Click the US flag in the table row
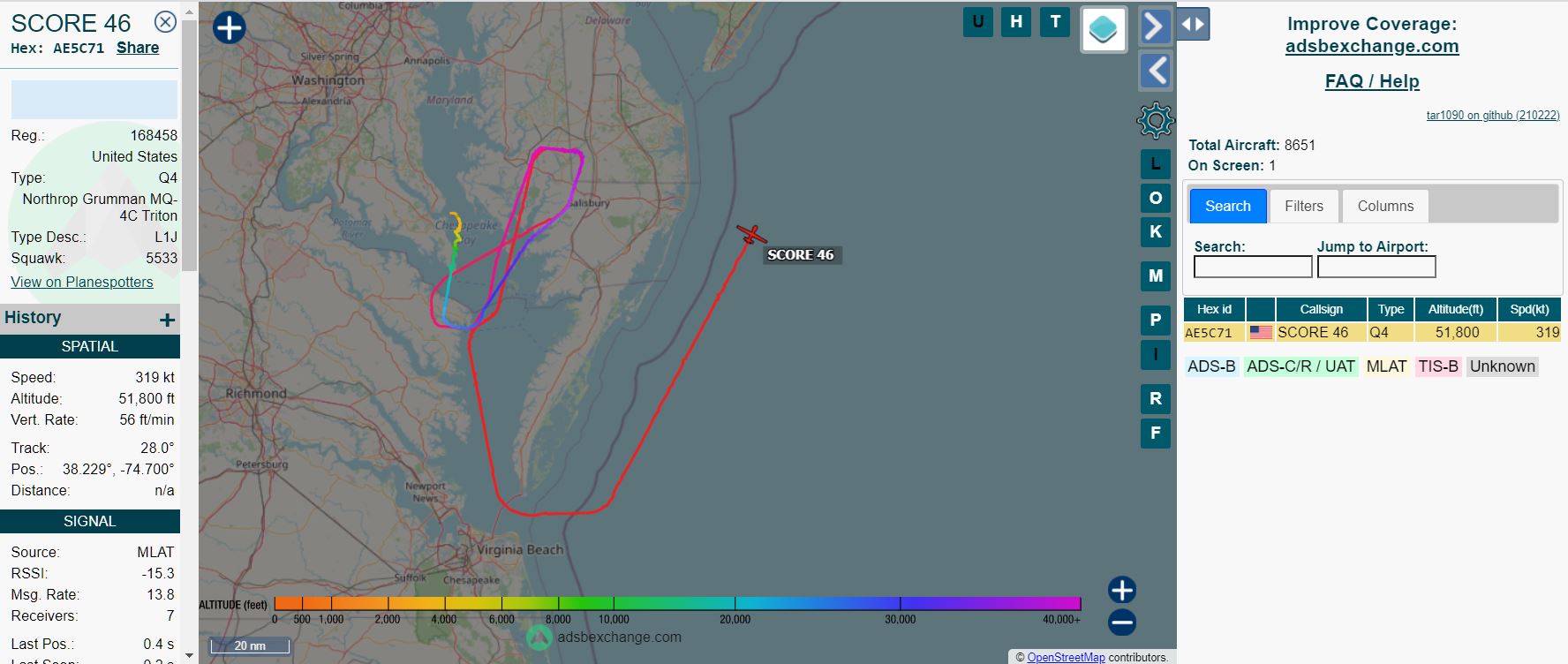This screenshot has height=664, width=1568. (1261, 332)
